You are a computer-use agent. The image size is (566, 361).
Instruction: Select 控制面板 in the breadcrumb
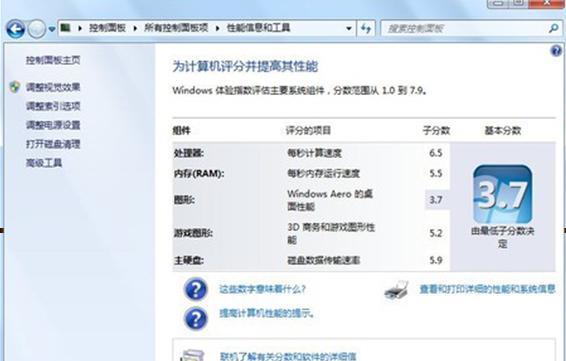[x=107, y=28]
